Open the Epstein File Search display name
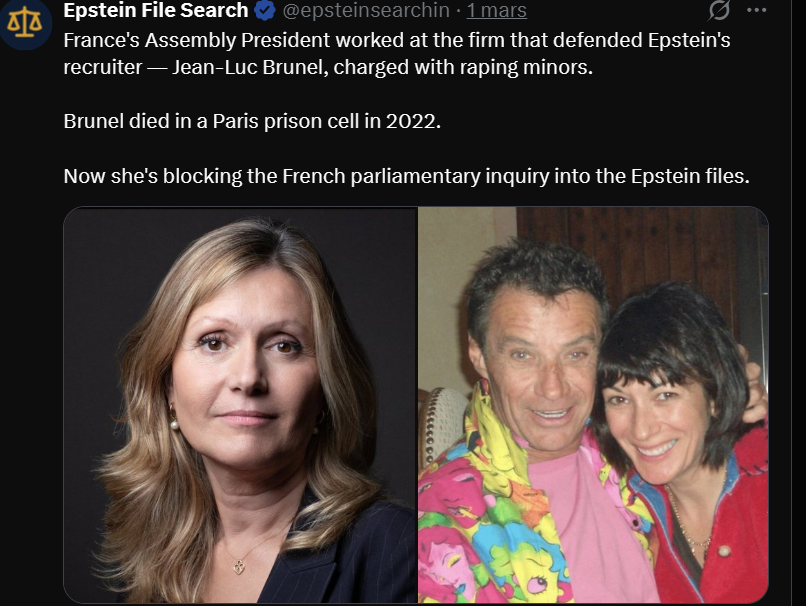Viewport: 806px width, 606px height. coord(156,10)
